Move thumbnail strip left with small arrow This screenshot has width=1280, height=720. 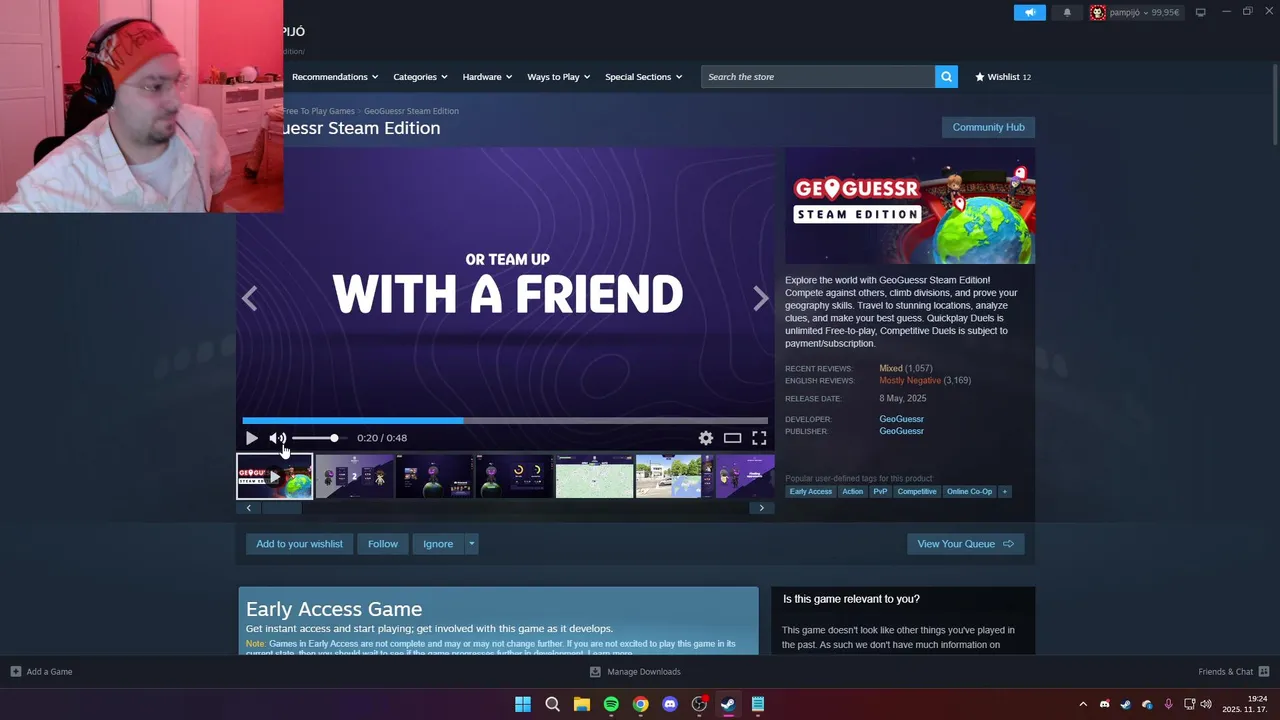click(x=248, y=508)
